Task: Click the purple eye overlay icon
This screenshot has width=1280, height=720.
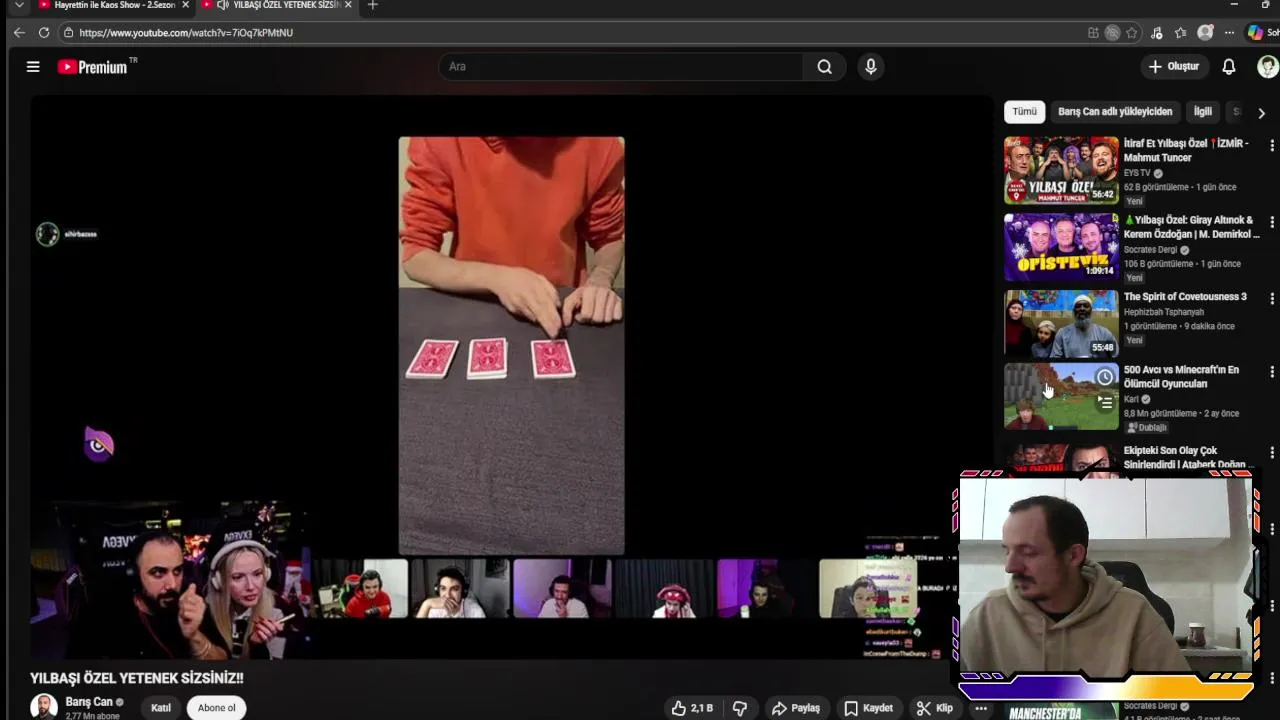Action: 98,444
